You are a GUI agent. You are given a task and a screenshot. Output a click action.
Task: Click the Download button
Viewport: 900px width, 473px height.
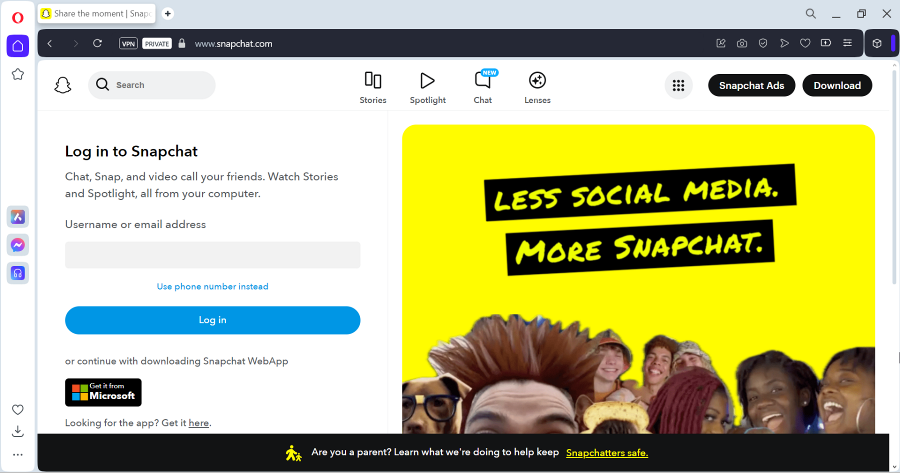point(837,86)
